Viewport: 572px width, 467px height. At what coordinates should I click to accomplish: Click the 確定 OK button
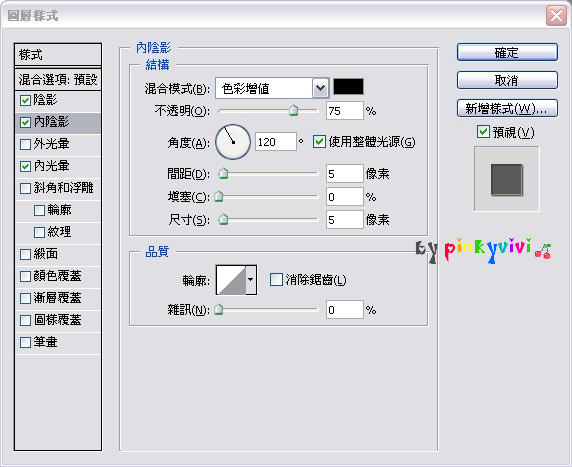(507, 53)
